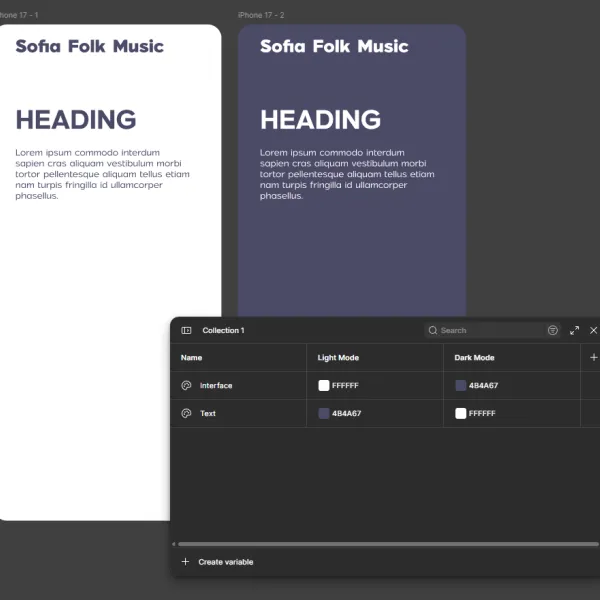Viewport: 600px width, 600px height.
Task: Click 4B4A67 value in Interface row
Action: coord(483,385)
